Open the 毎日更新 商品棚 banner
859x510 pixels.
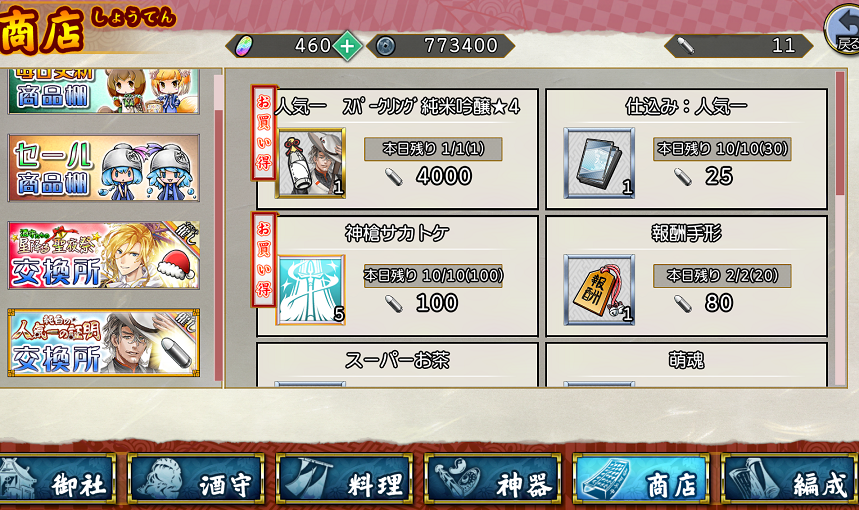tap(104, 91)
